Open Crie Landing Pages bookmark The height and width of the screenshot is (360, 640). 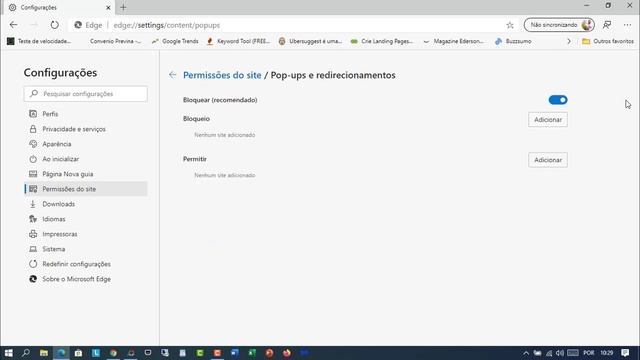click(x=382, y=41)
